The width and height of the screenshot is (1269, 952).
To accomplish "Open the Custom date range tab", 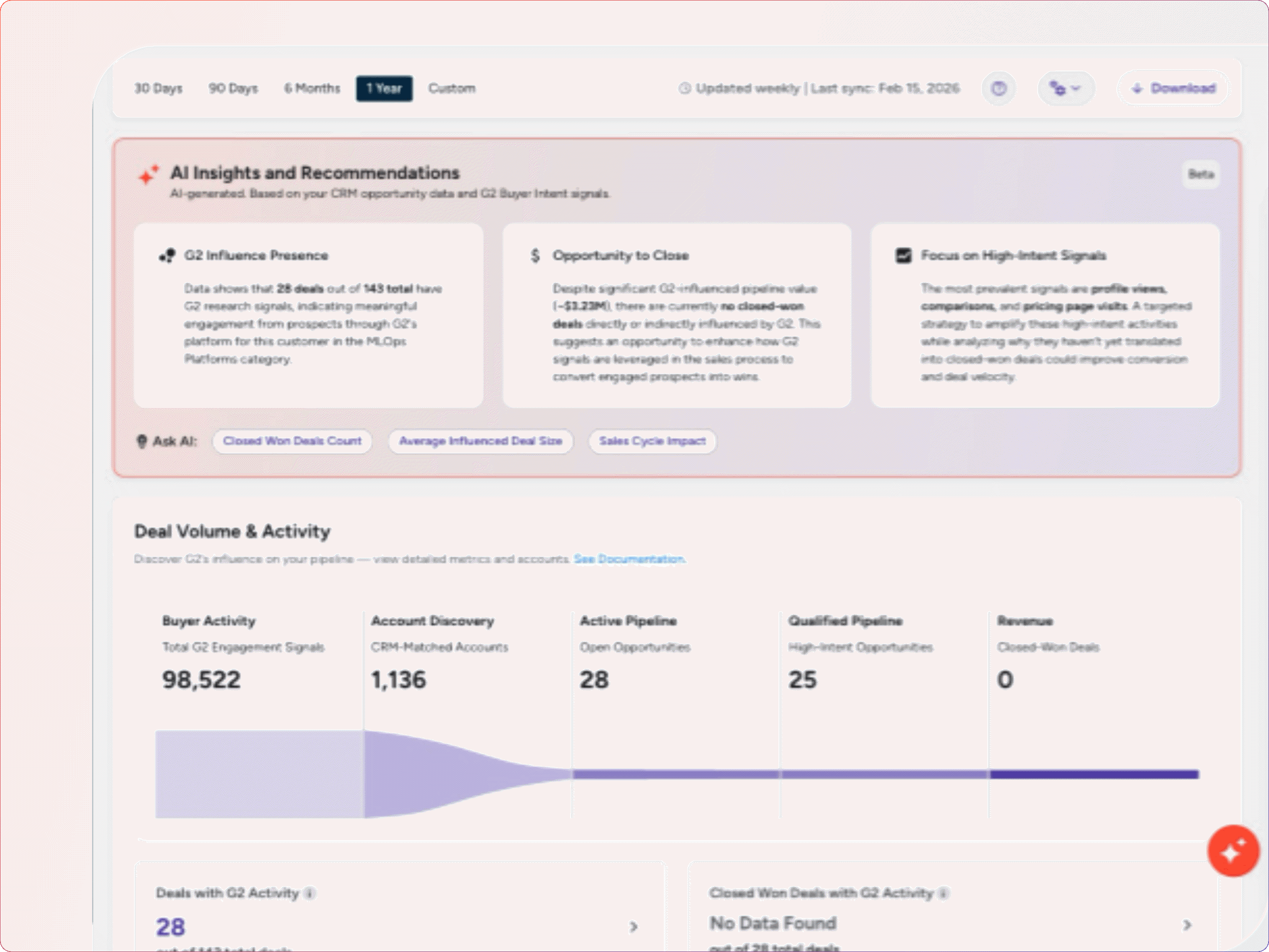I will coord(452,88).
